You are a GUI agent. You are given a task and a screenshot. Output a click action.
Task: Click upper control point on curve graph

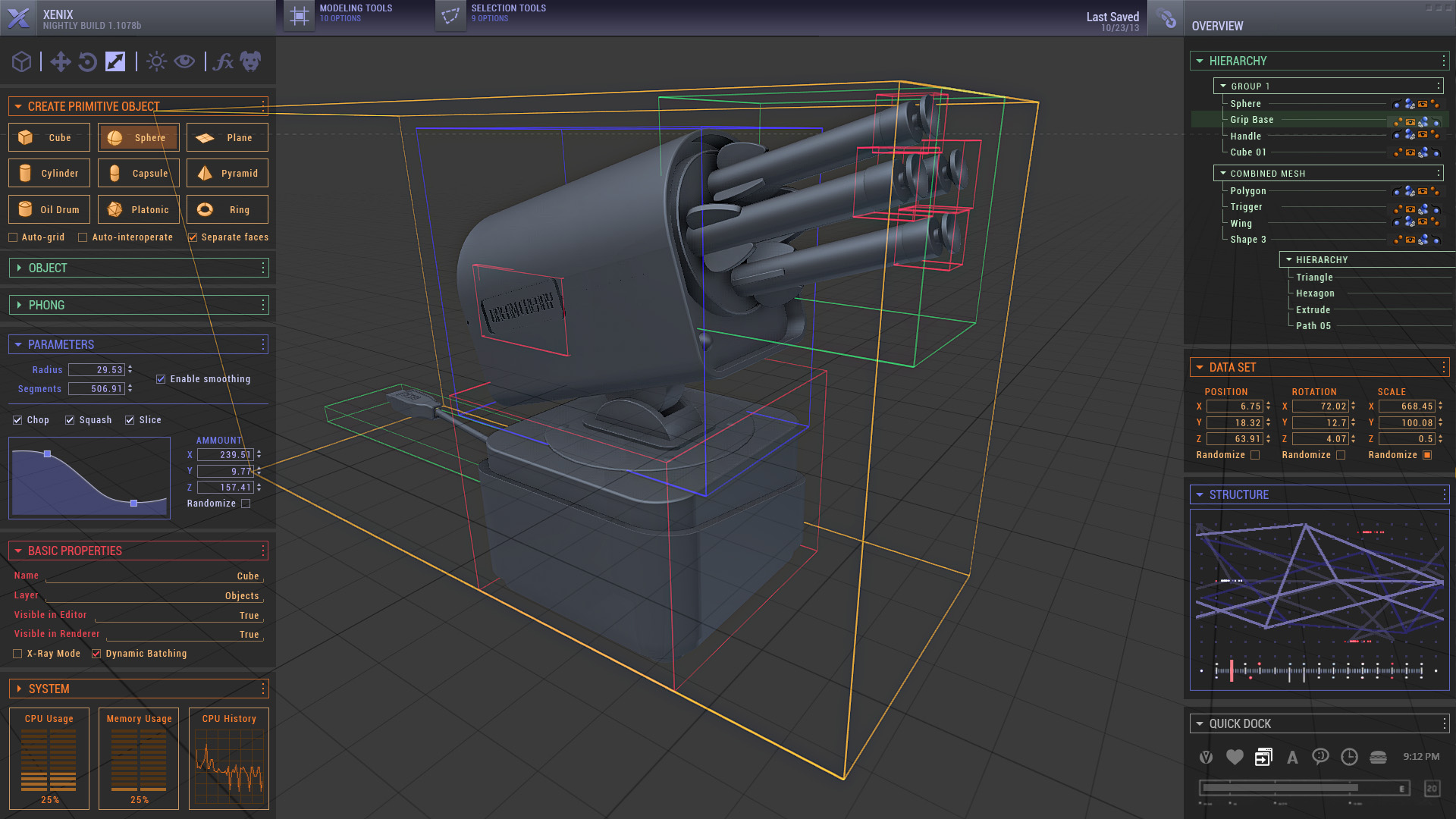tap(47, 454)
